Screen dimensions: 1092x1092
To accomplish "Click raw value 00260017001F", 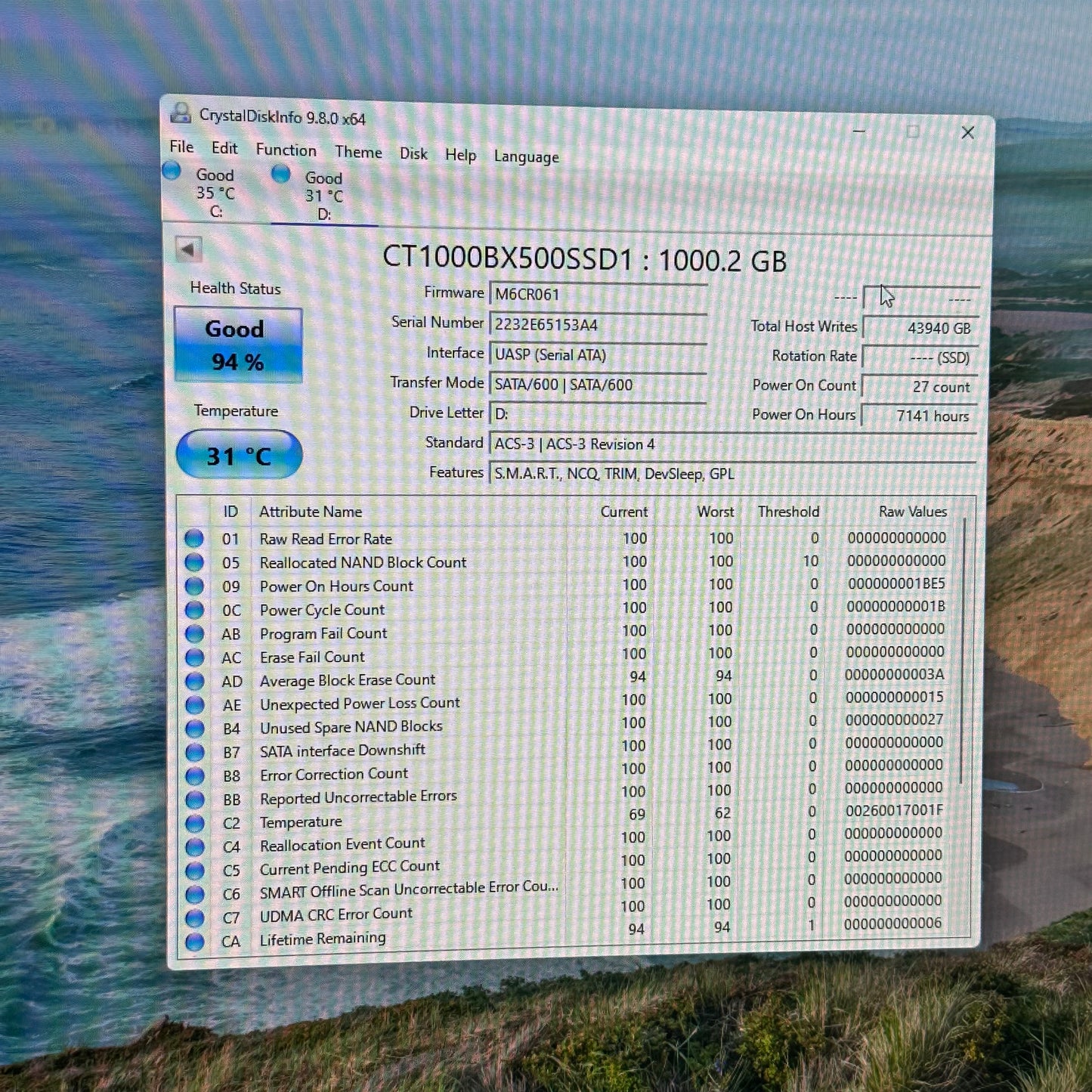I will pos(894,810).
